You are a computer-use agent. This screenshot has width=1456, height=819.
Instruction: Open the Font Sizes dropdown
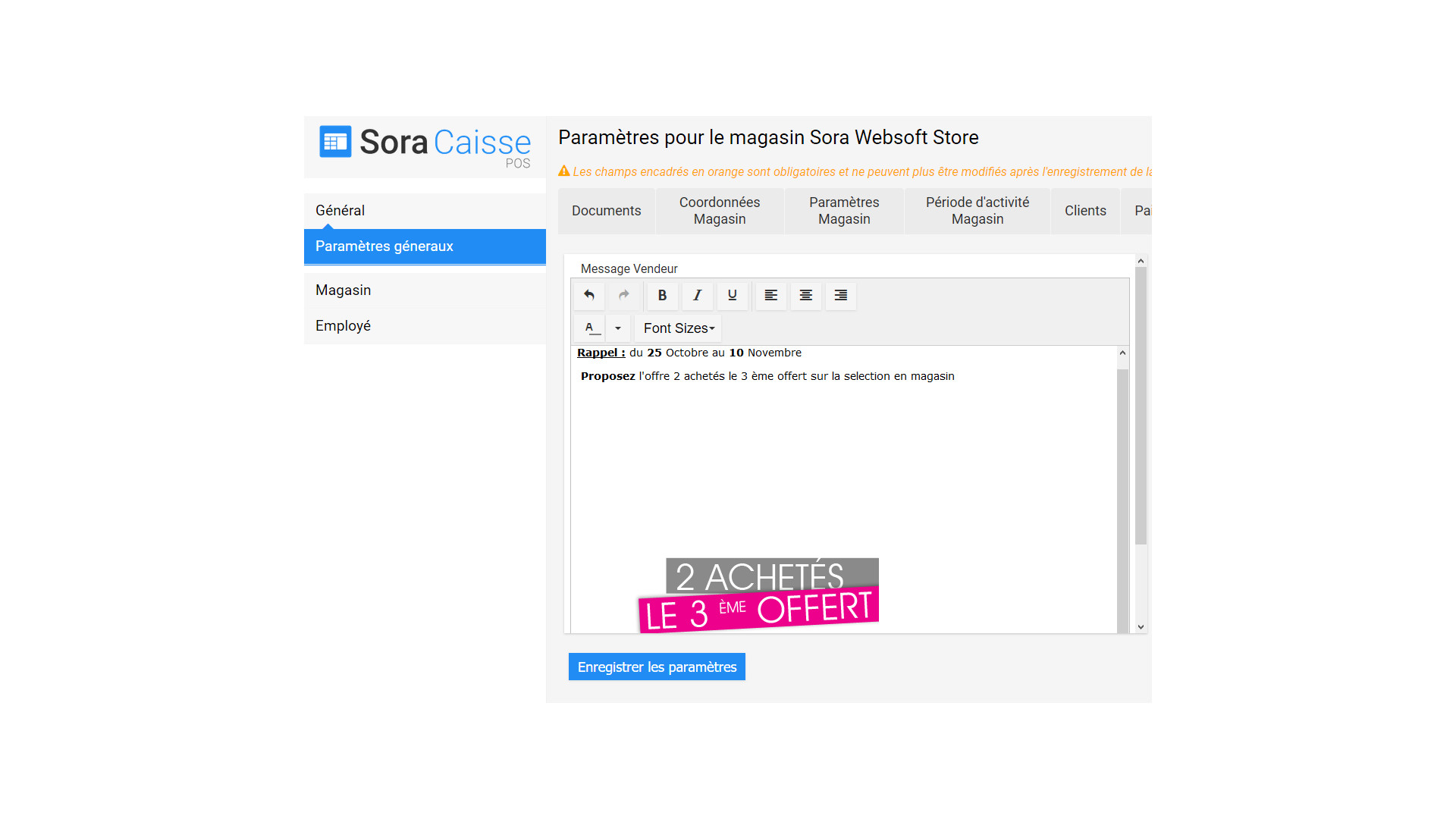(x=678, y=328)
